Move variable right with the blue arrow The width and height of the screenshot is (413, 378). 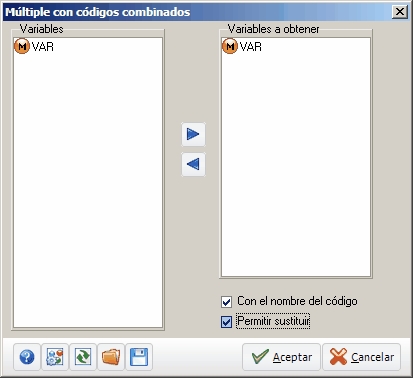(x=193, y=134)
